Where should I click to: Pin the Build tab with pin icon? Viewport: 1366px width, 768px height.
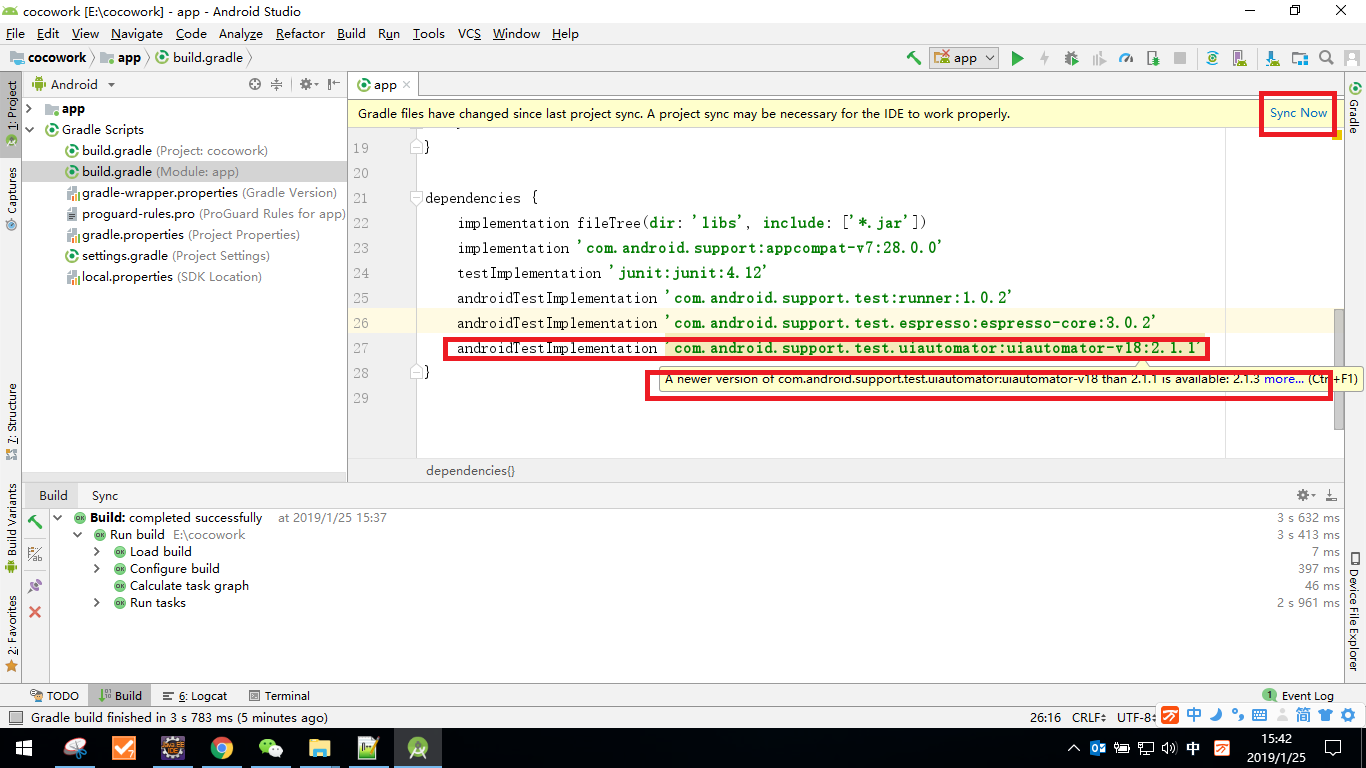click(35, 586)
